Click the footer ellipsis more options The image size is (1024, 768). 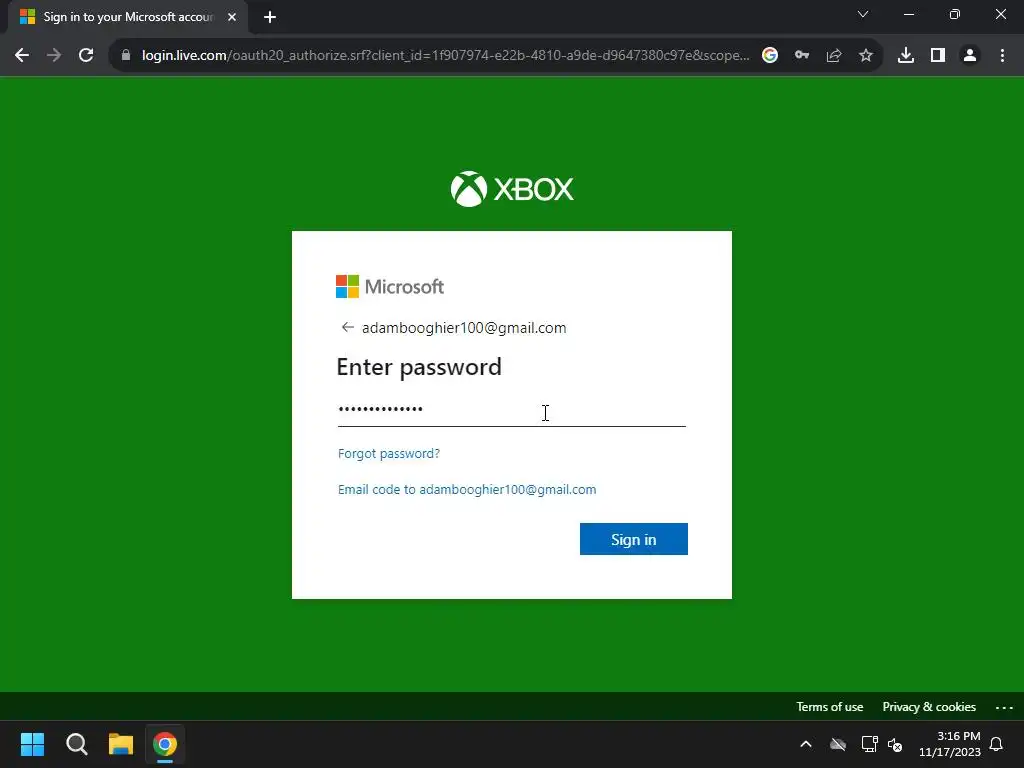pos(1004,707)
